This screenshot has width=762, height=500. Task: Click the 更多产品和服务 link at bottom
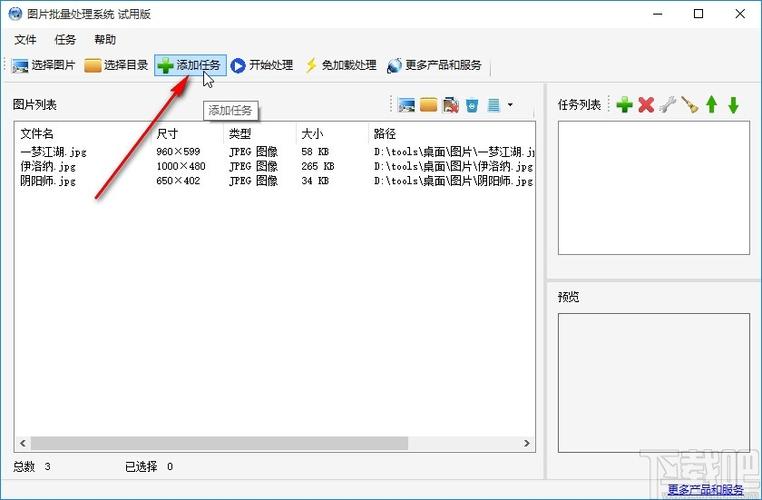706,489
